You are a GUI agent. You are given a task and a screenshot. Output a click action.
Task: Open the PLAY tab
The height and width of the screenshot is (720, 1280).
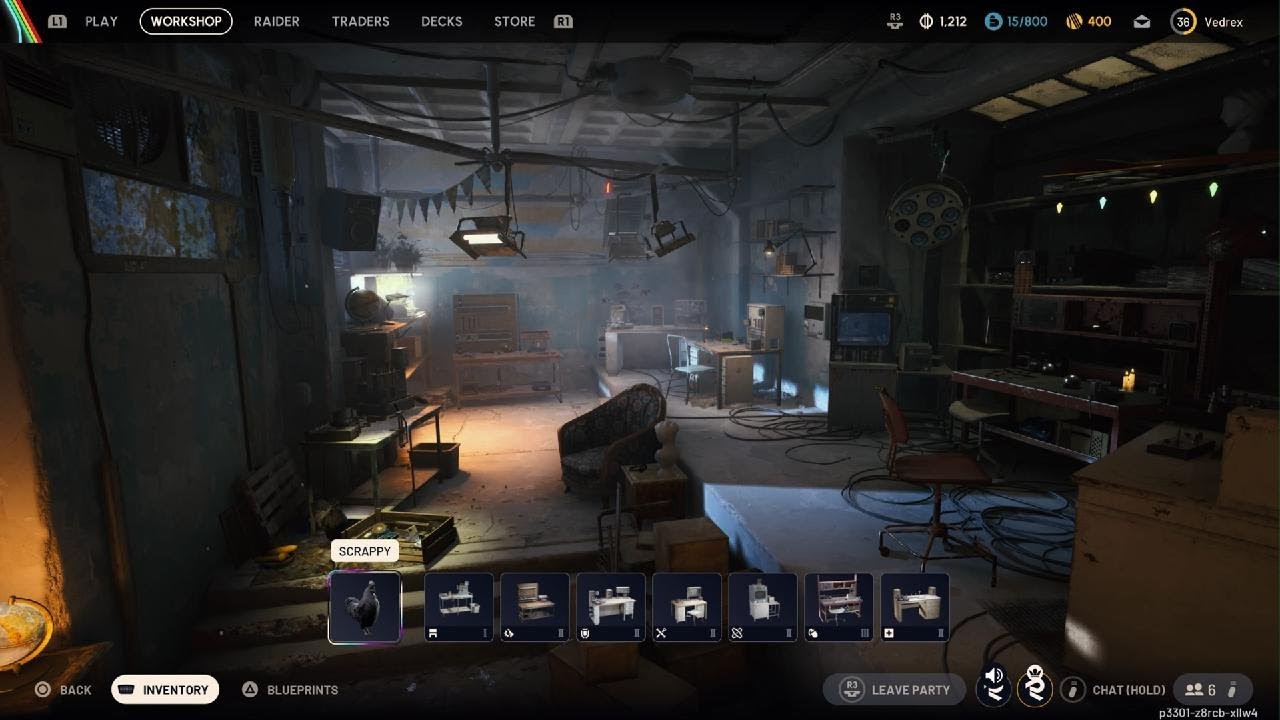(101, 21)
